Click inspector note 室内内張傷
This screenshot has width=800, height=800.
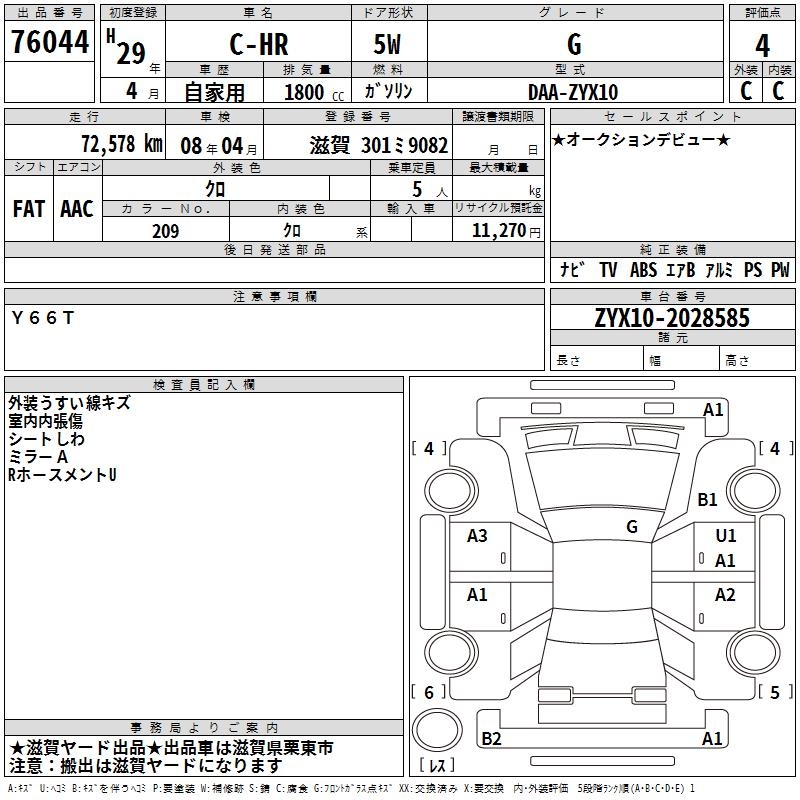click(x=45, y=421)
